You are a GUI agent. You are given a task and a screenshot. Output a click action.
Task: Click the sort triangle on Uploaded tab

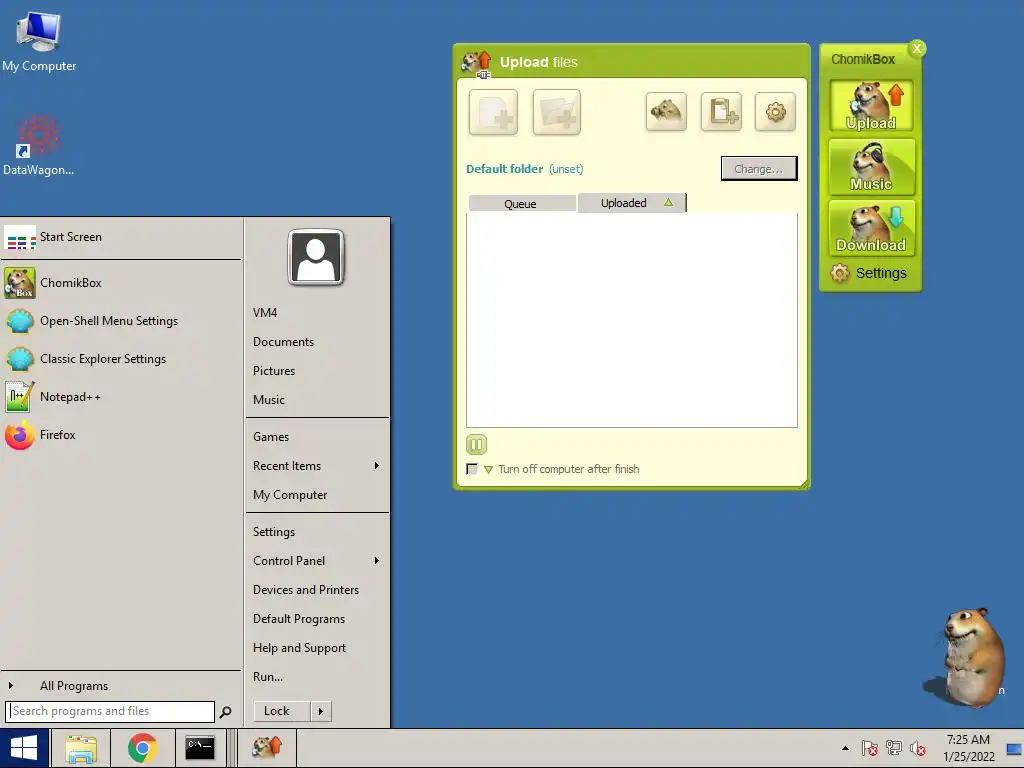668,202
